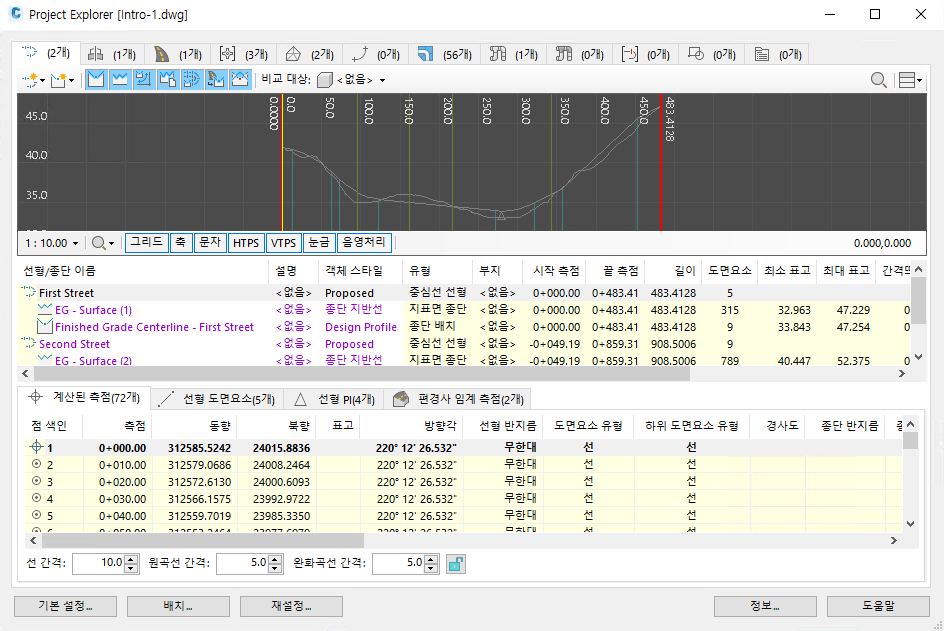
Task: Toggle the offset profile display filter
Action: pos(143,79)
